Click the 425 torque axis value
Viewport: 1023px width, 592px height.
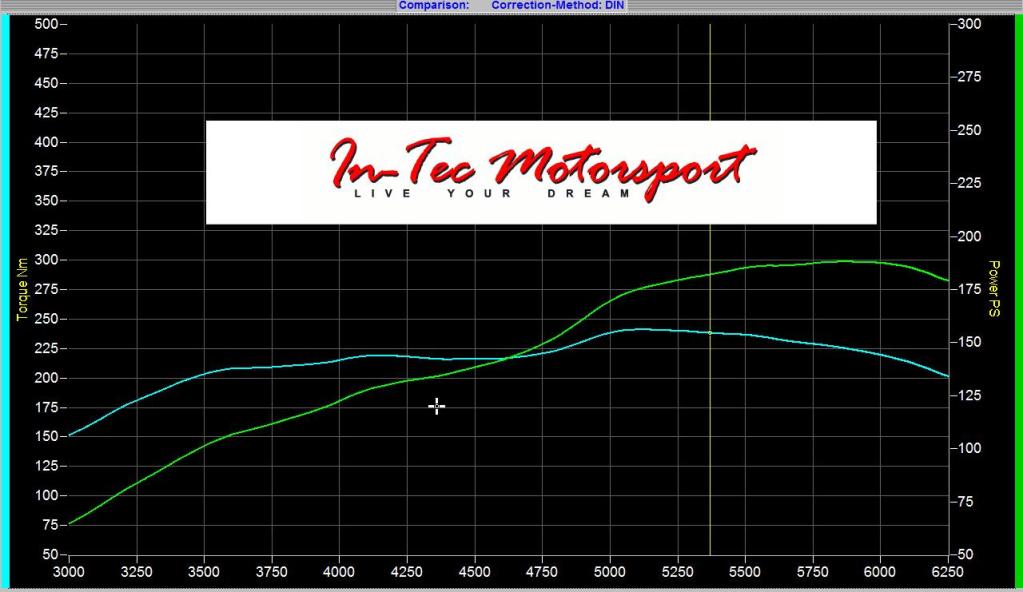(x=46, y=112)
